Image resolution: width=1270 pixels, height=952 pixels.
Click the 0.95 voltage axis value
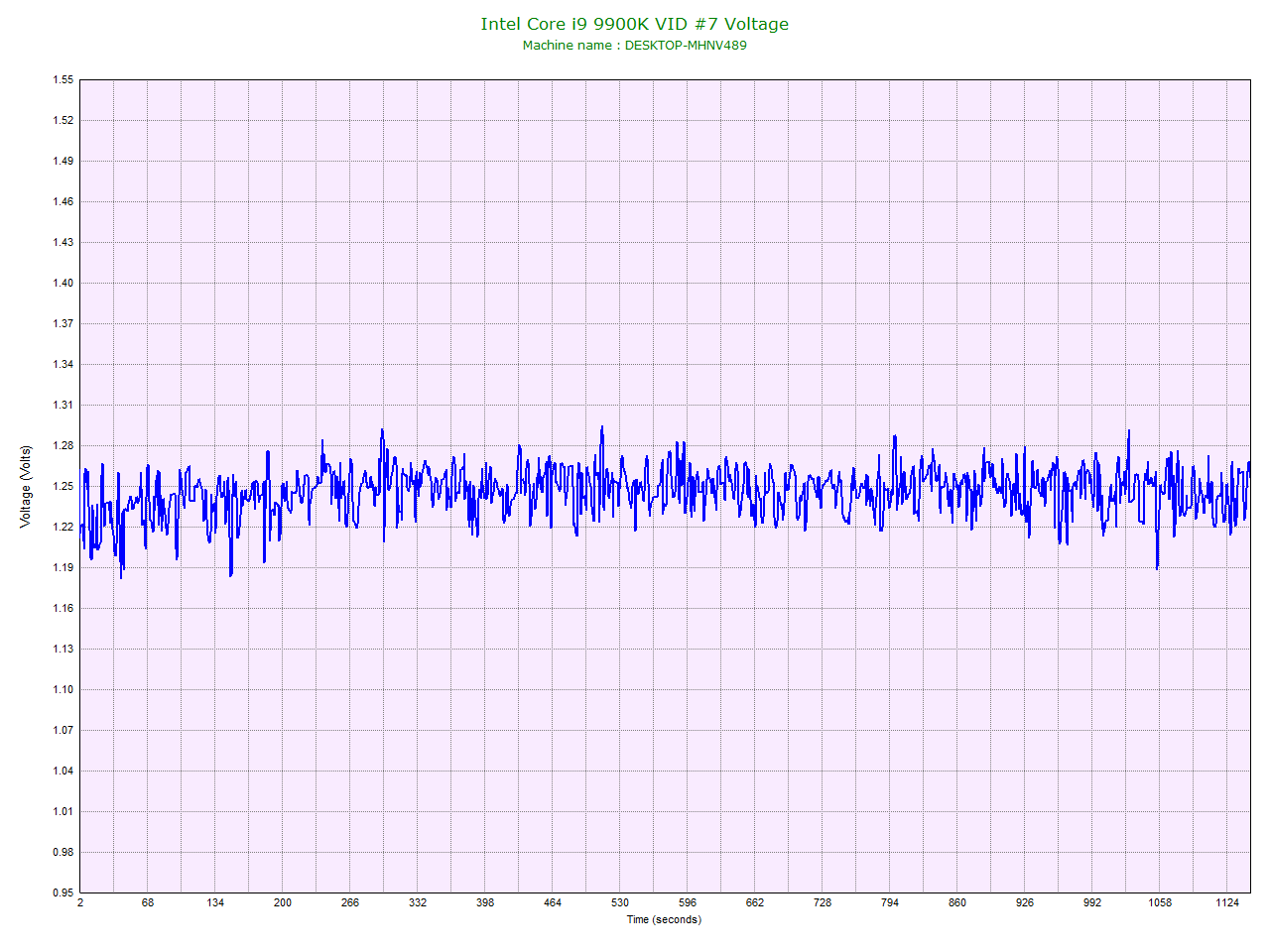tap(63, 893)
